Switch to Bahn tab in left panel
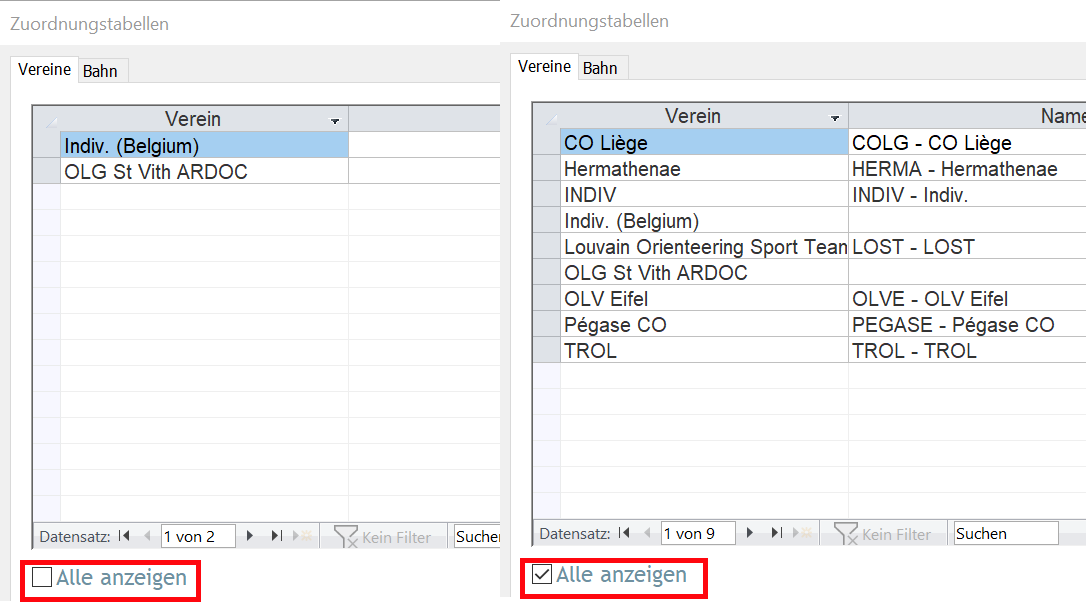The image size is (1088, 603). pos(101,71)
